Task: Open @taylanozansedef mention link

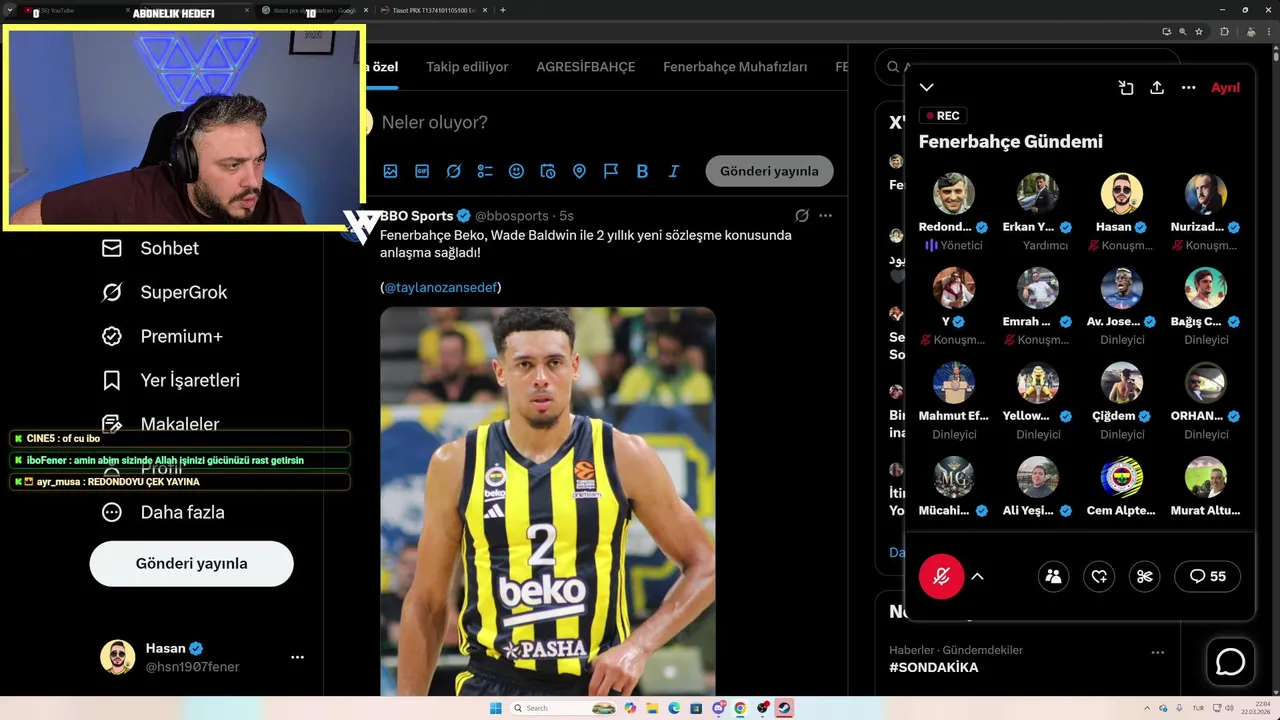Action: coord(441,287)
